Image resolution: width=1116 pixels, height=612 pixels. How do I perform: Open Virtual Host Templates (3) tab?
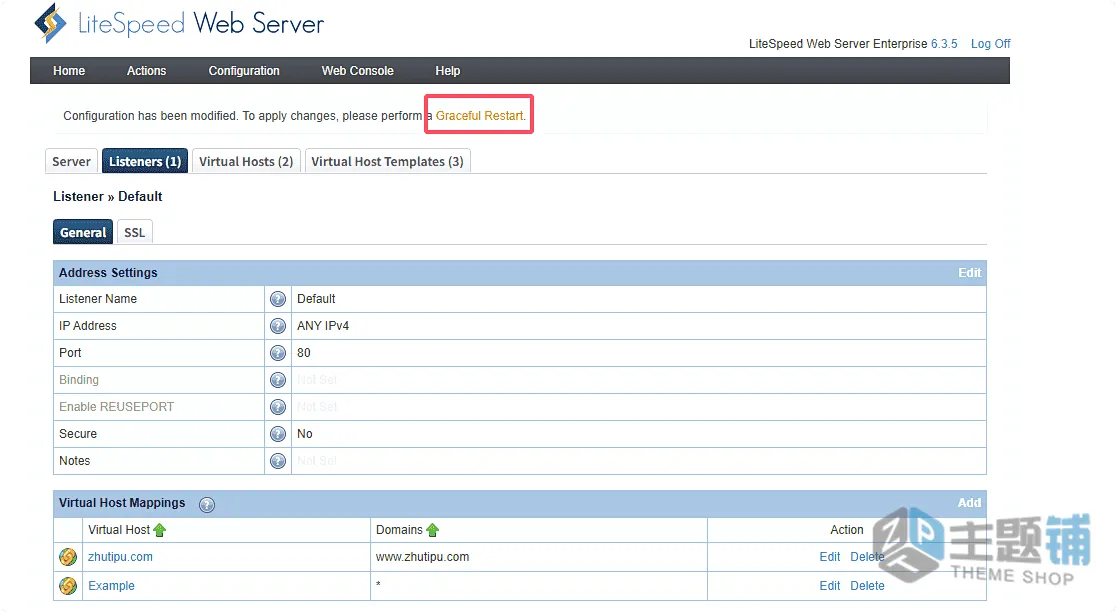[x=387, y=162]
